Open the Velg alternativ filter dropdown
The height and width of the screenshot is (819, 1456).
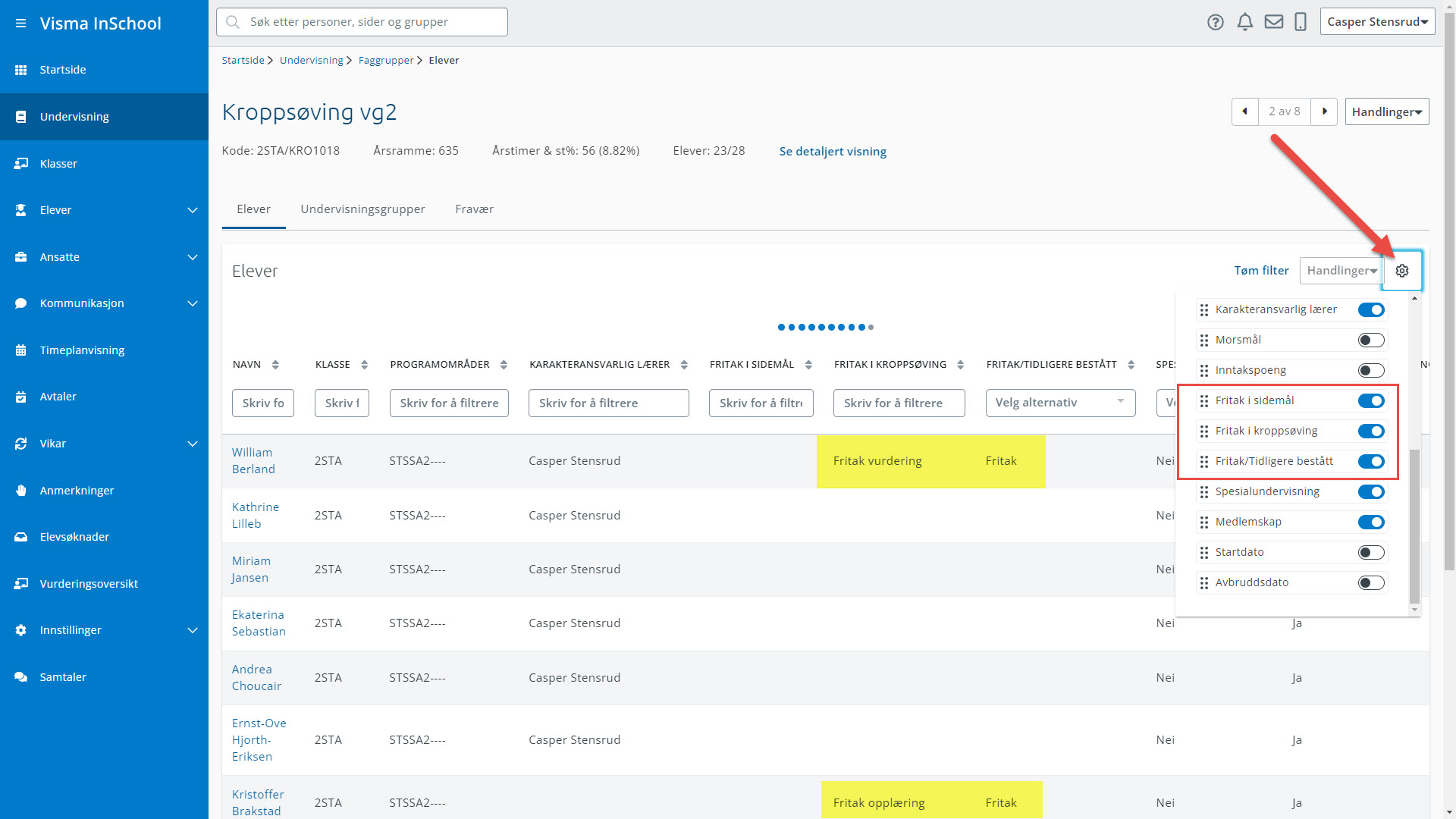pos(1060,403)
